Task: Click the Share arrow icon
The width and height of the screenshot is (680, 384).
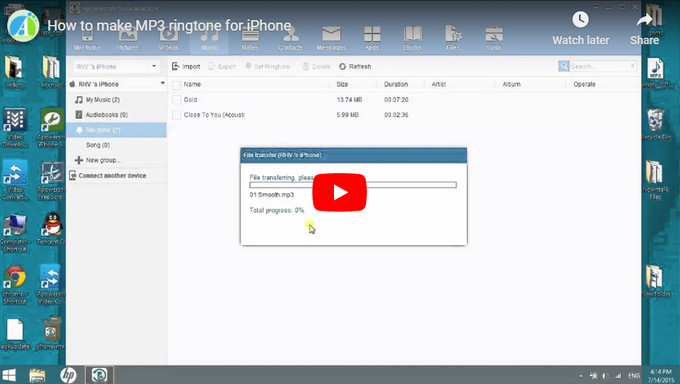Action: [x=644, y=20]
